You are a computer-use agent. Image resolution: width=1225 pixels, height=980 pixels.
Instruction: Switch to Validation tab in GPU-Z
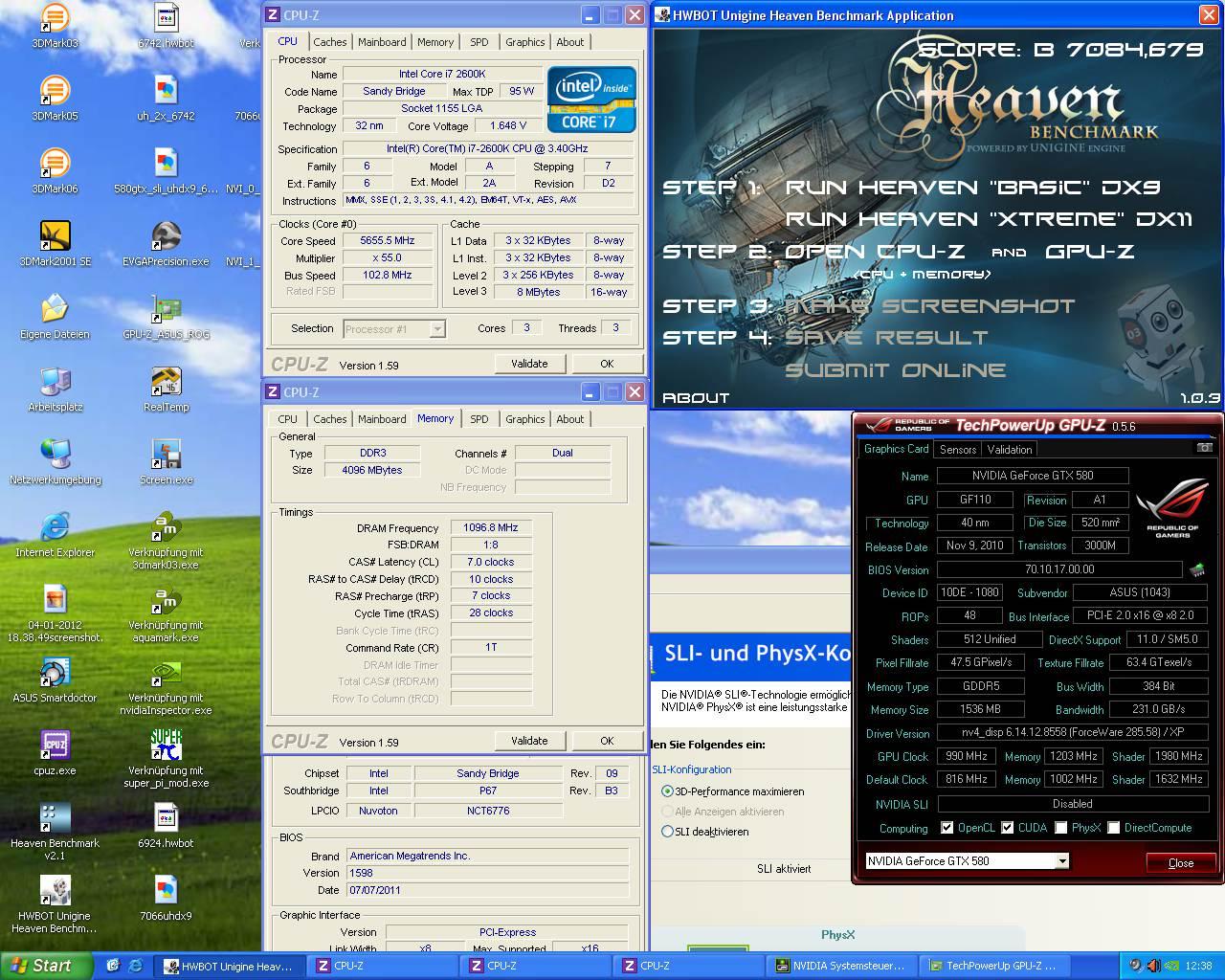tap(1010, 449)
